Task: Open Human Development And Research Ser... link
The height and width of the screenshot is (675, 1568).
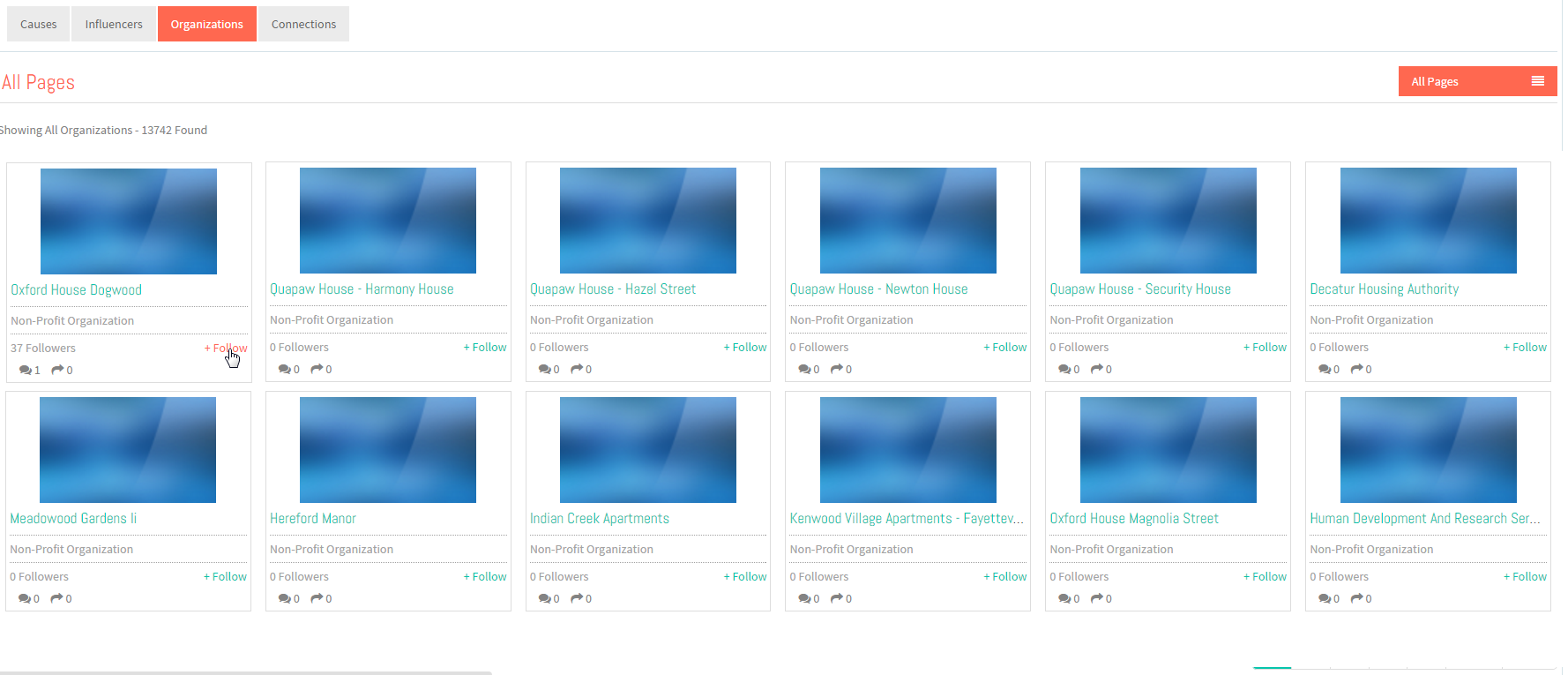Action: (x=1425, y=518)
